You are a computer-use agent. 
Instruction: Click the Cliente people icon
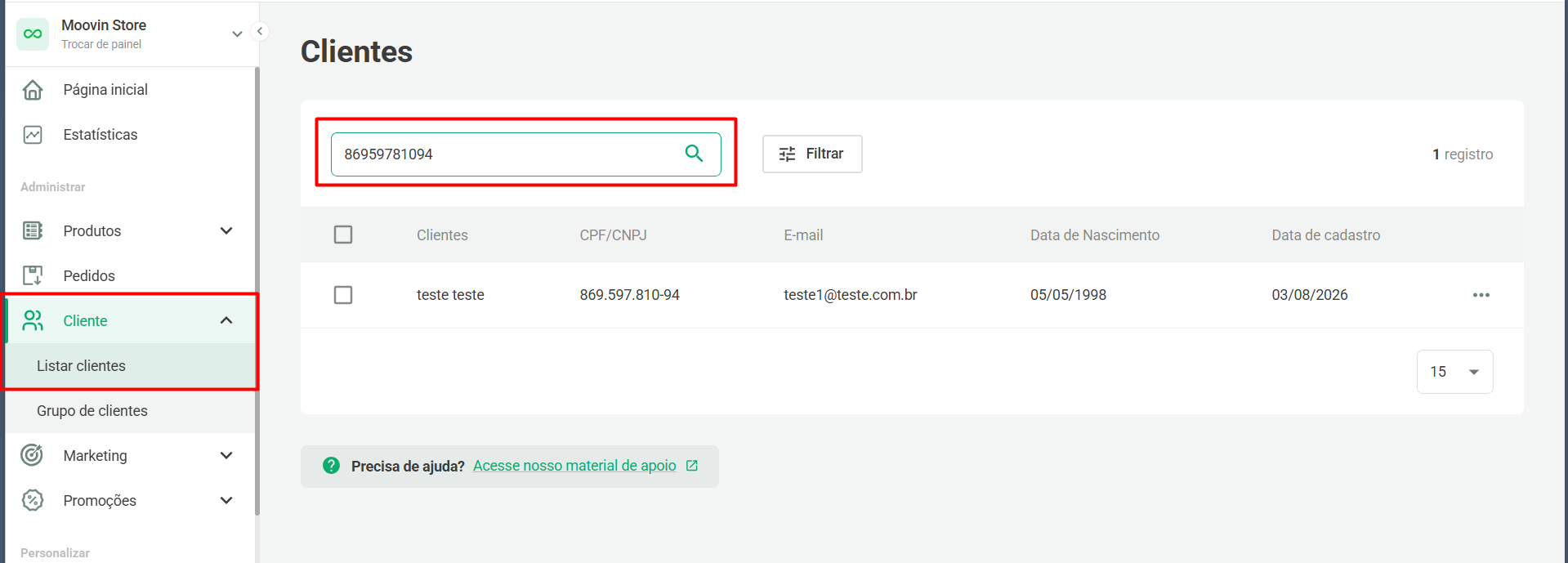tap(33, 321)
